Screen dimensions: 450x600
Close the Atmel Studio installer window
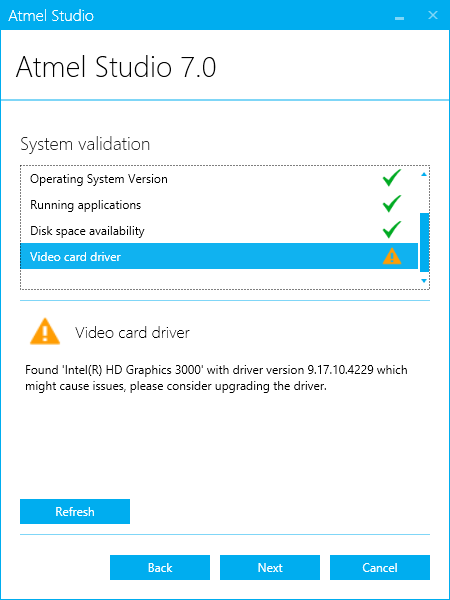pos(433,15)
